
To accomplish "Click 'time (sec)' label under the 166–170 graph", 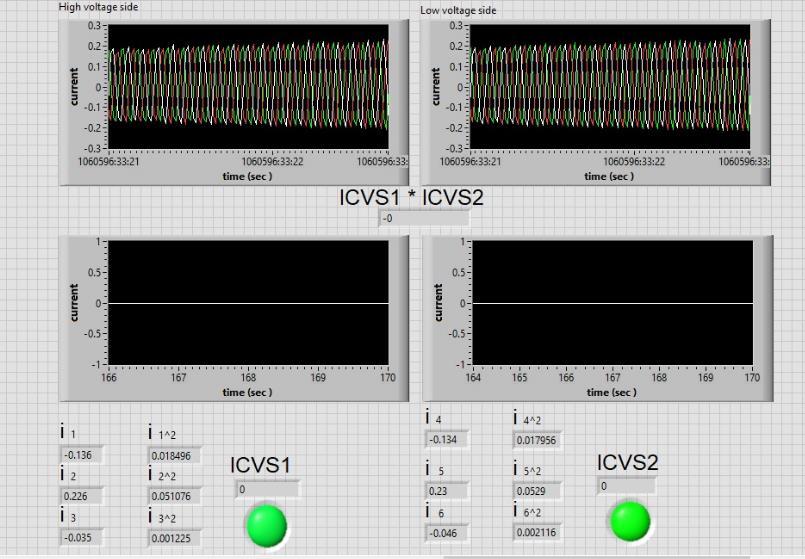I will pyautogui.click(x=247, y=392).
